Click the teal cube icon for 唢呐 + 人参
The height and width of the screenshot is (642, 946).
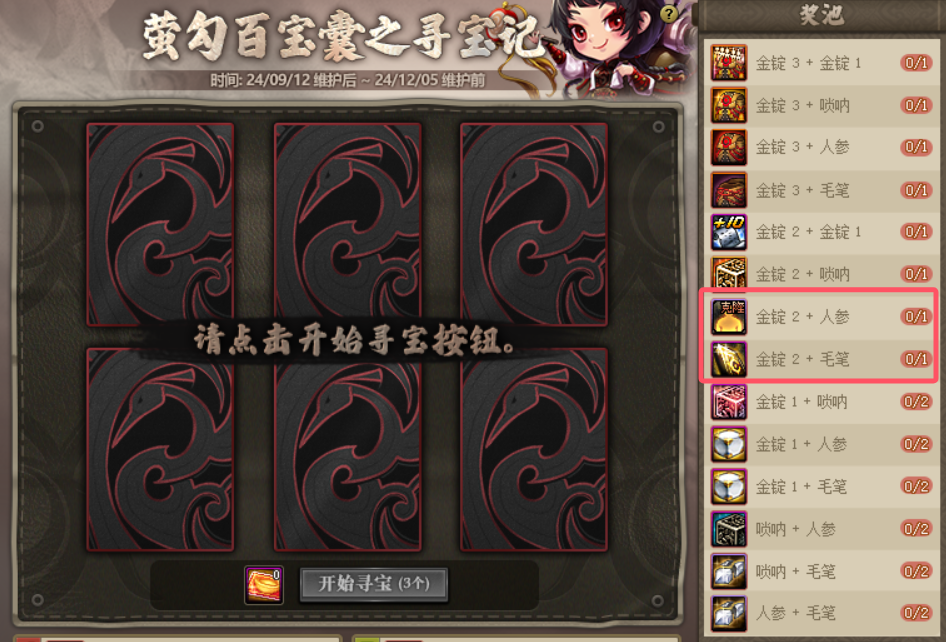tap(729, 529)
